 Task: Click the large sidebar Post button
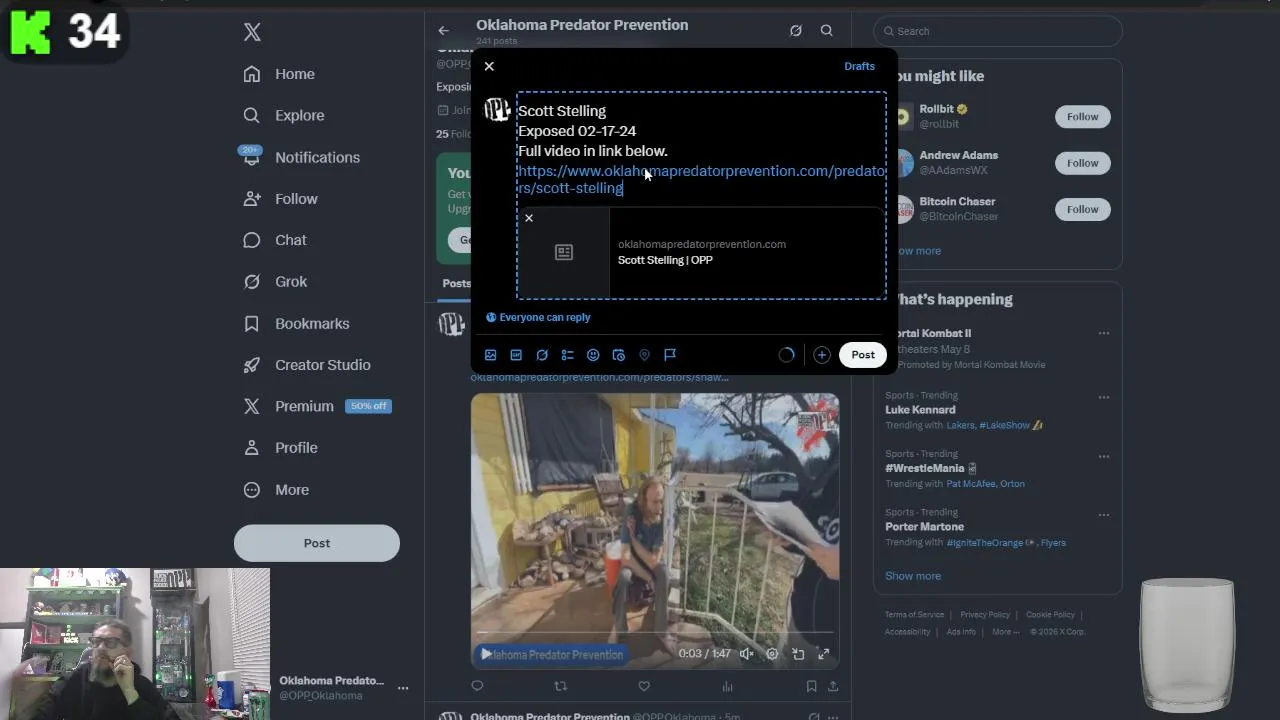click(317, 543)
